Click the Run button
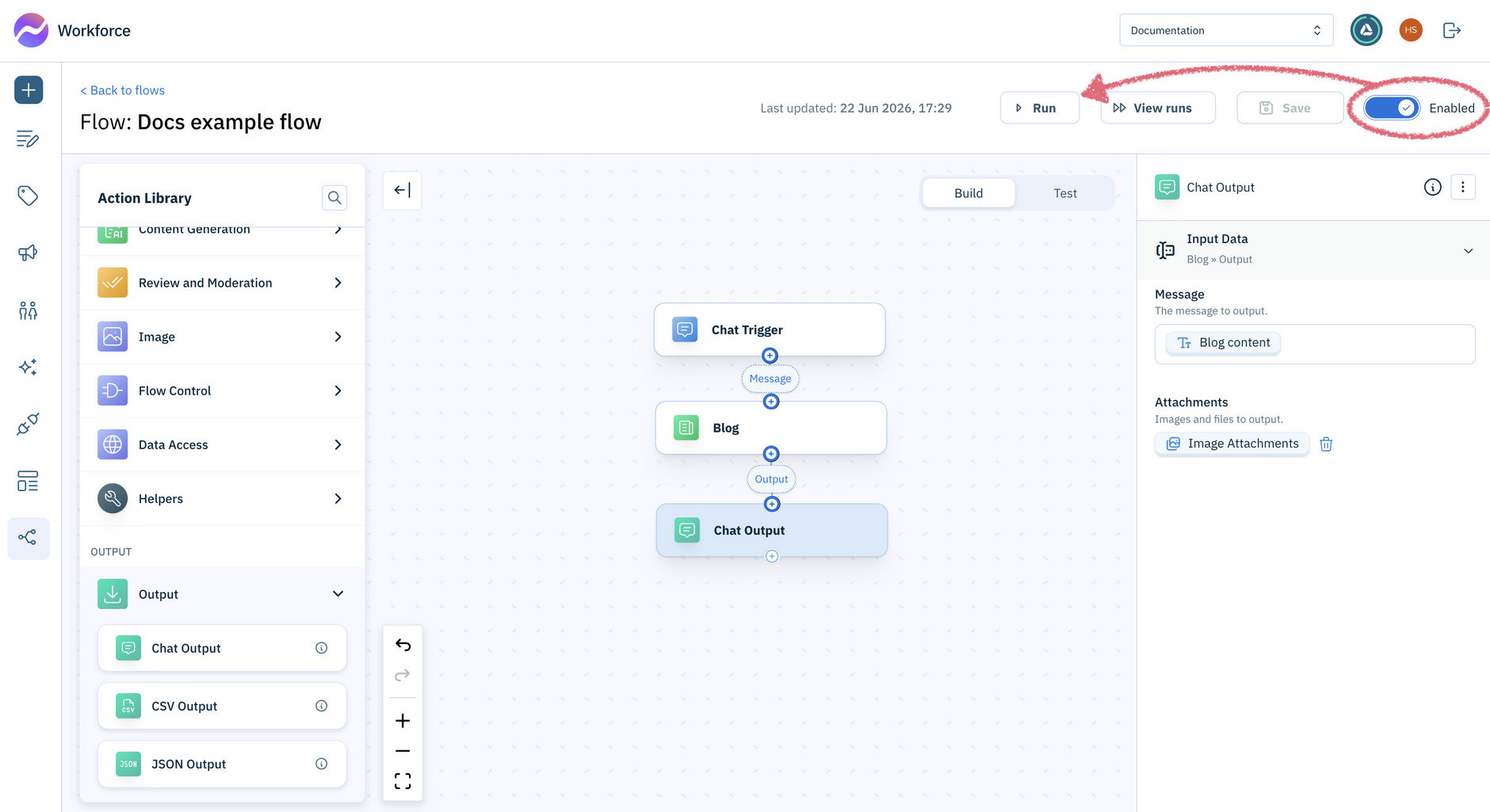Screen dimensions: 1490x812 1040,108
